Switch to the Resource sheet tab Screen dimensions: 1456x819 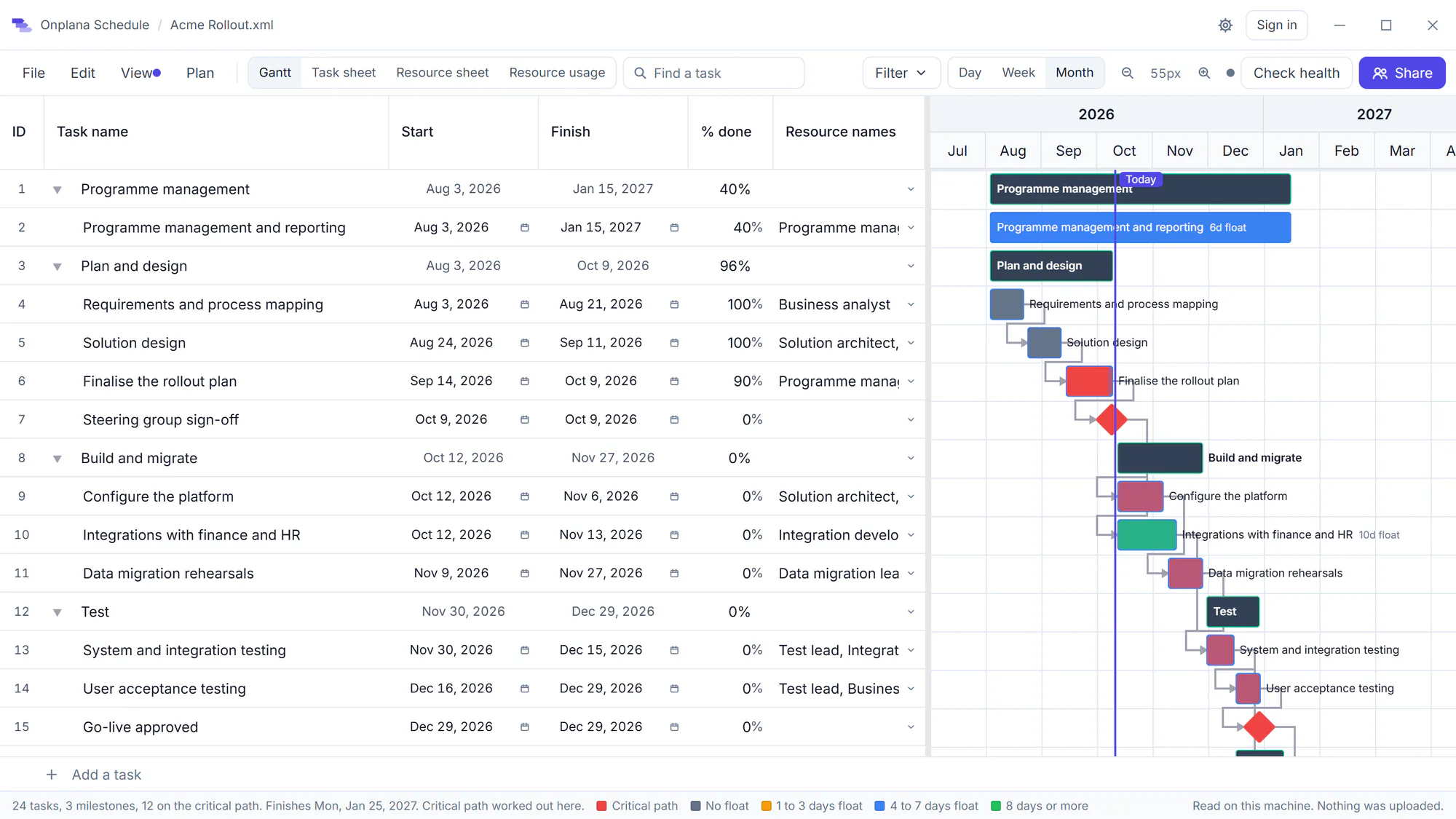[x=443, y=73]
